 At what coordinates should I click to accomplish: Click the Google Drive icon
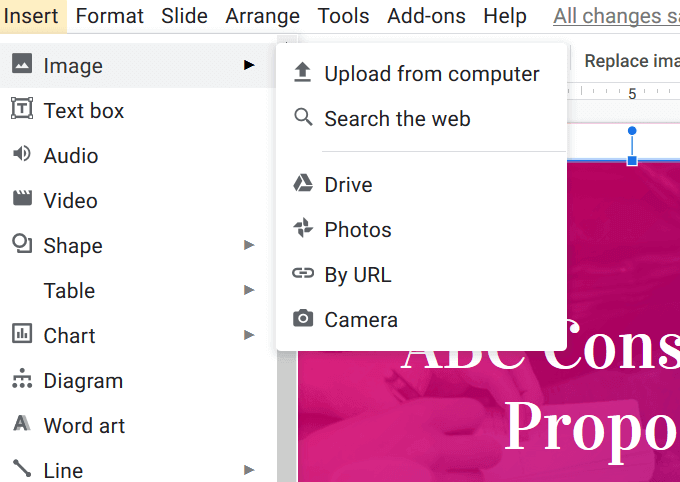click(302, 184)
